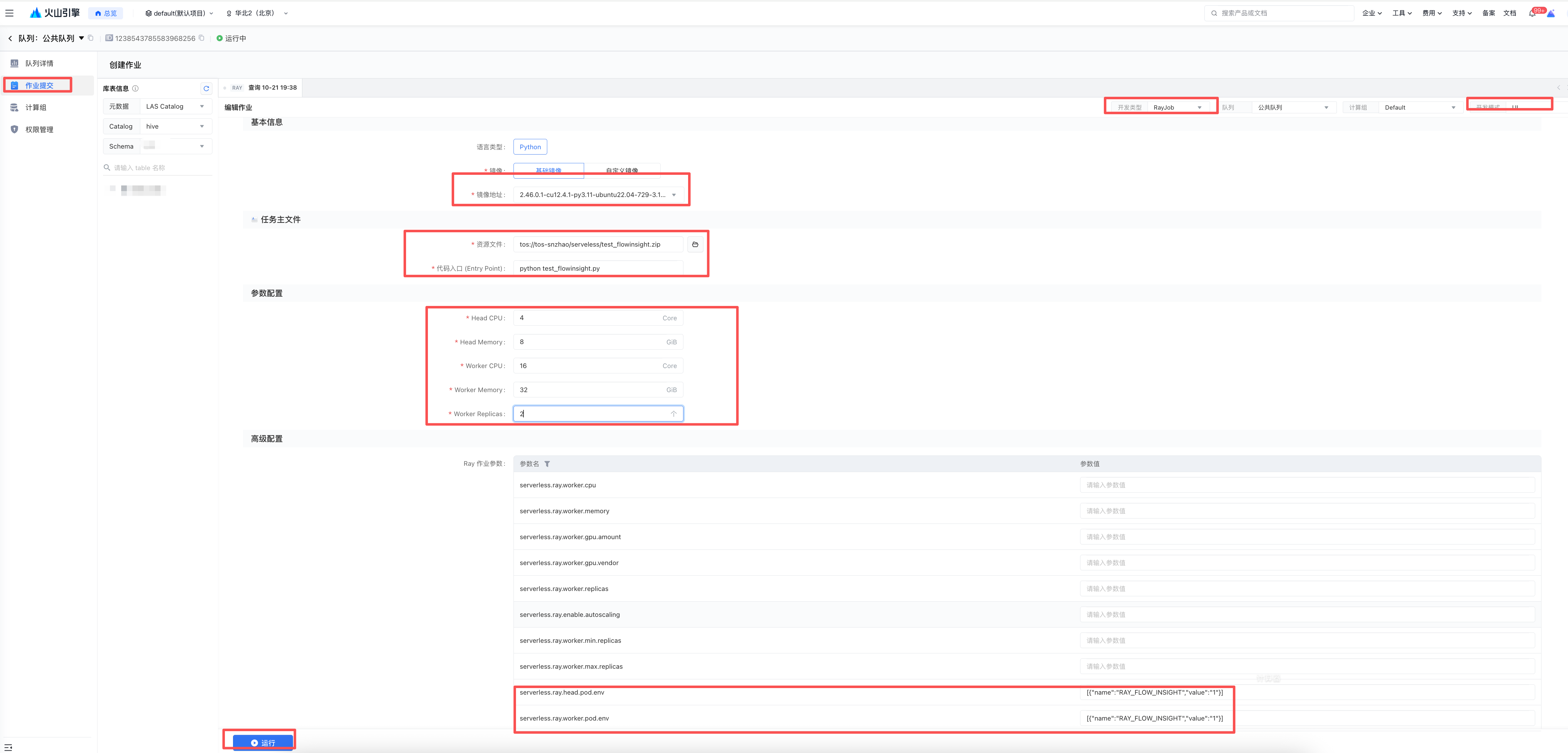Screen dimensions: 1568x753
Task: Go to 队列详情 in sidebar
Action: [39, 63]
